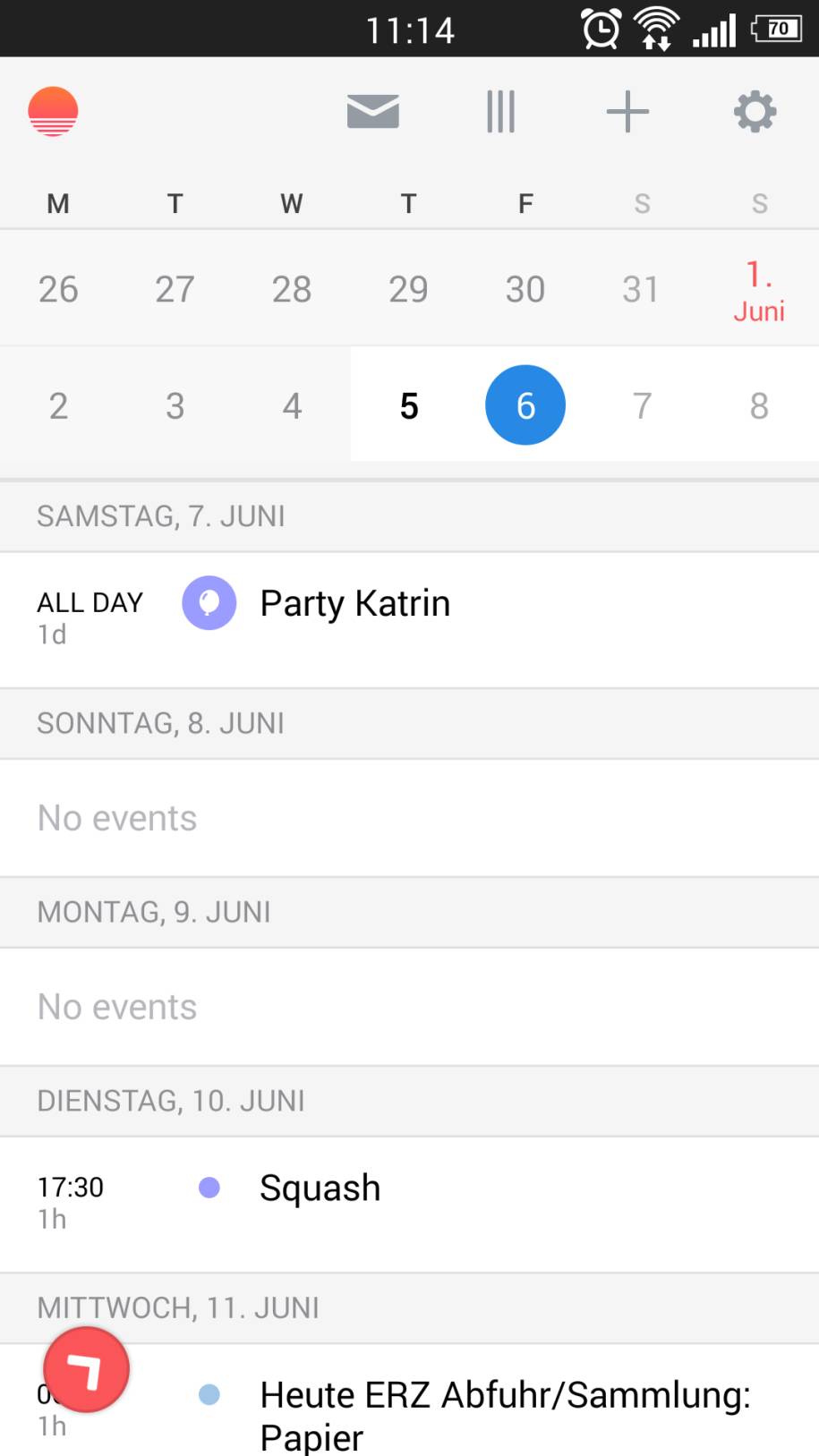Tap the alarm clock status bar icon
The height and width of the screenshot is (1456, 819).
[601, 29]
